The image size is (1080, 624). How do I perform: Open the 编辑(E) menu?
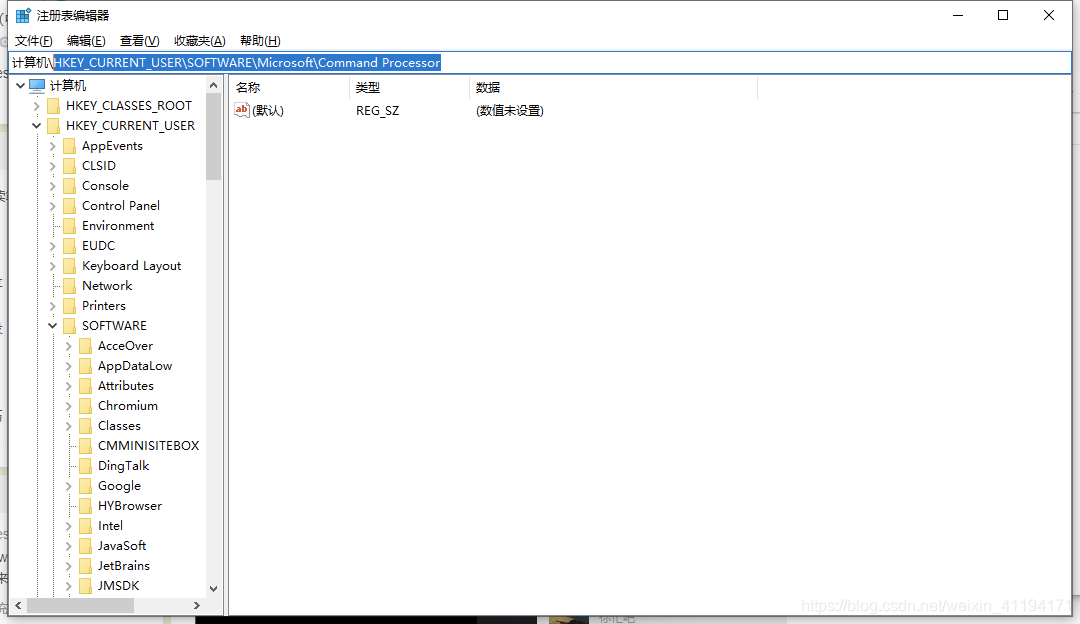(86, 41)
